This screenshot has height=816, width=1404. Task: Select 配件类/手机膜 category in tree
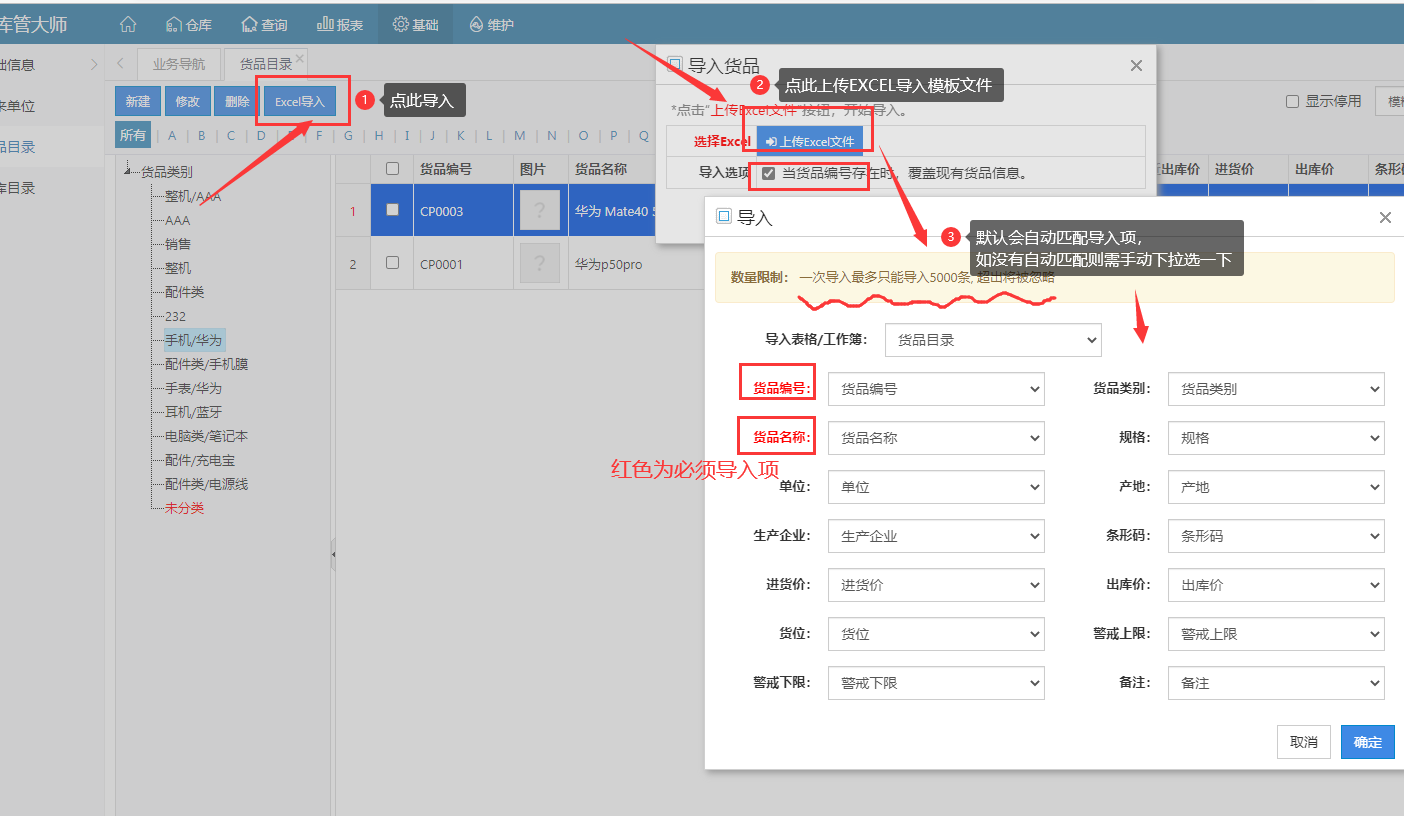[x=206, y=364]
